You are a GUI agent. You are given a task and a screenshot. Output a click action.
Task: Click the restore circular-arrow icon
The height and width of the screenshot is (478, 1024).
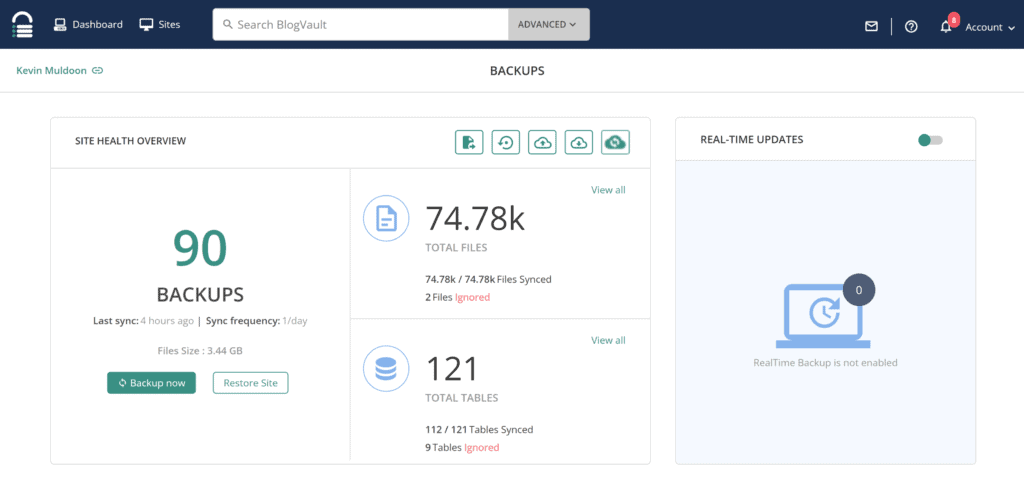[505, 143]
